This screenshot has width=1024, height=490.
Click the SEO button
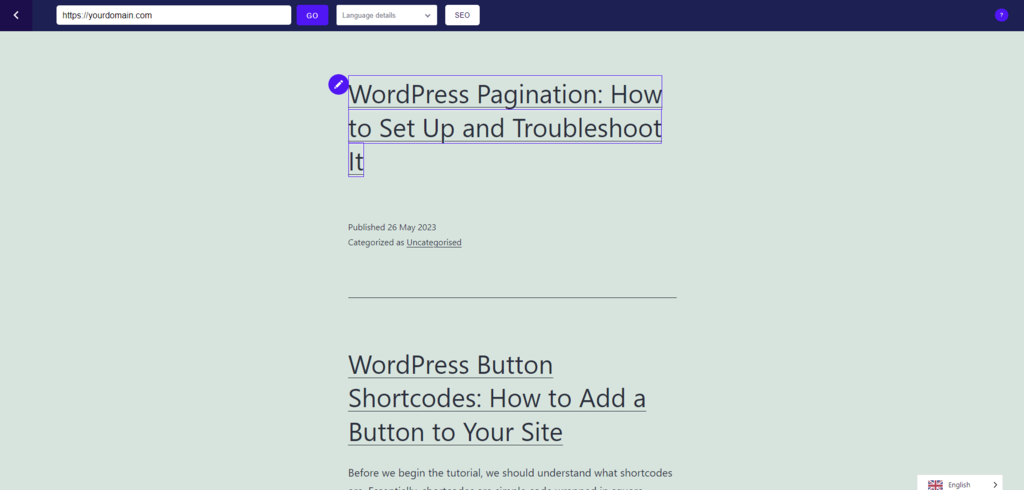pos(462,15)
